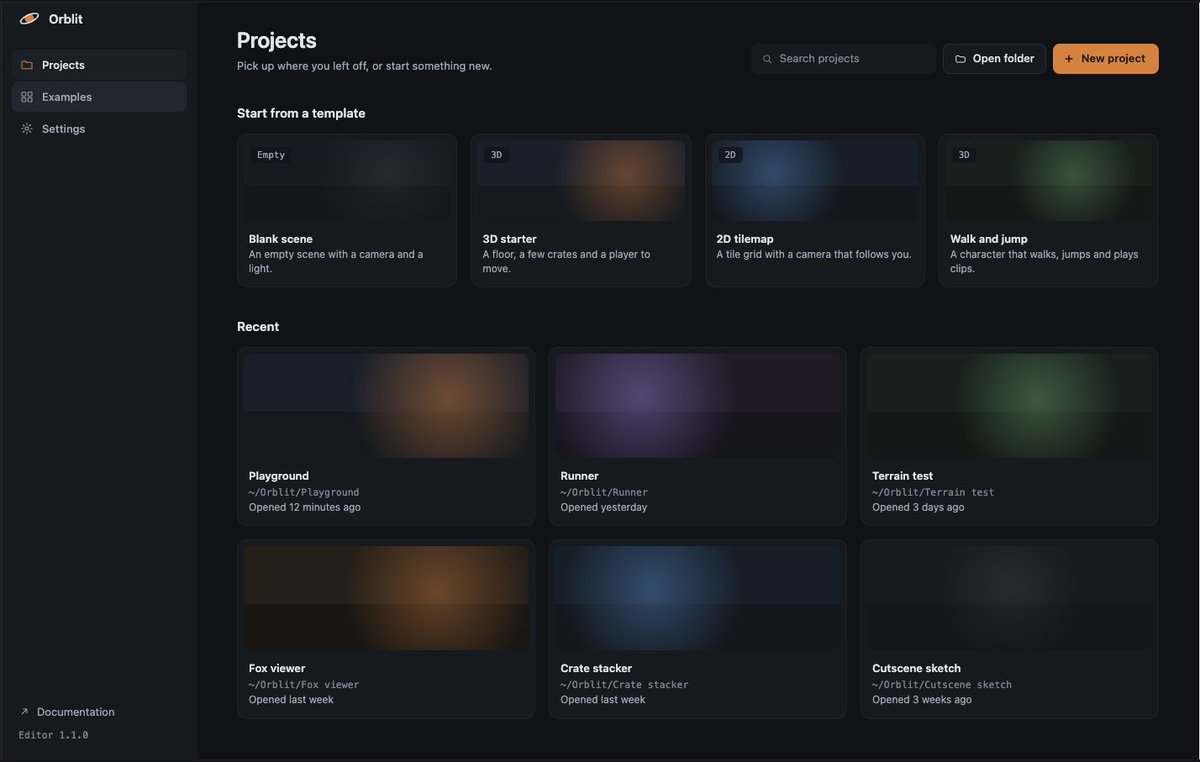The width and height of the screenshot is (1200, 762).
Task: Click the Playground project title
Action: tap(279, 476)
